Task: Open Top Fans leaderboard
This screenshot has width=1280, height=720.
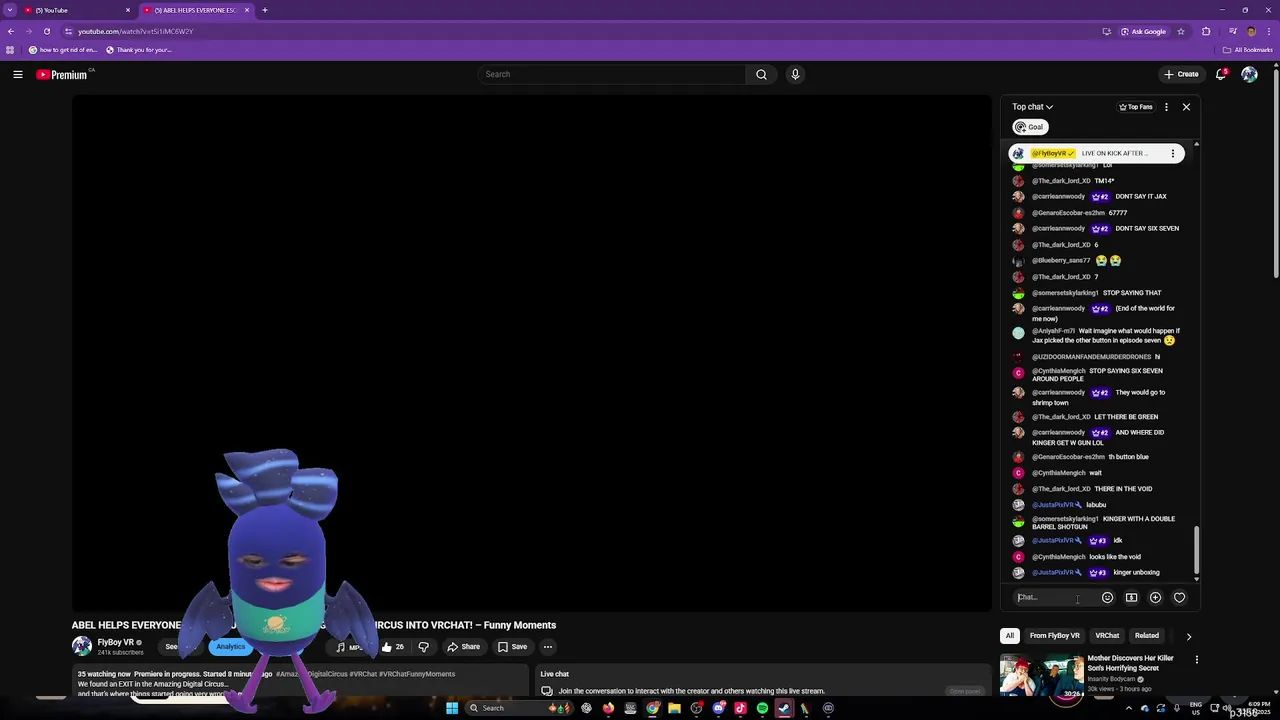Action: click(x=1136, y=107)
